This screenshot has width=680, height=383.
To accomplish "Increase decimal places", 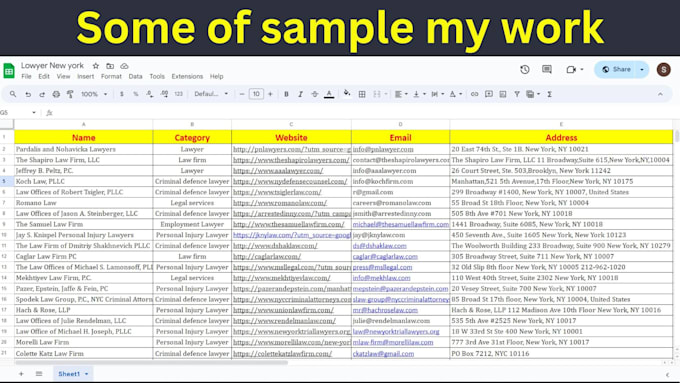I will (x=164, y=94).
